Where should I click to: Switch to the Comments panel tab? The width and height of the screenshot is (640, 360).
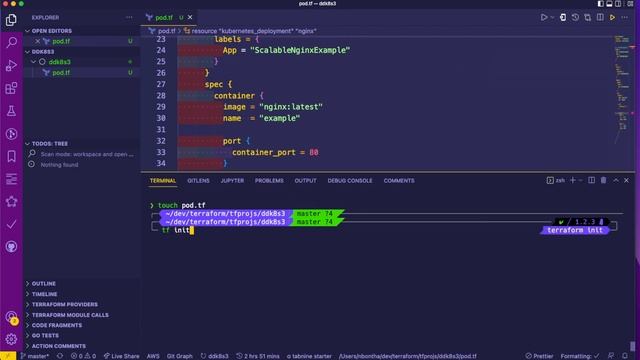click(x=399, y=181)
